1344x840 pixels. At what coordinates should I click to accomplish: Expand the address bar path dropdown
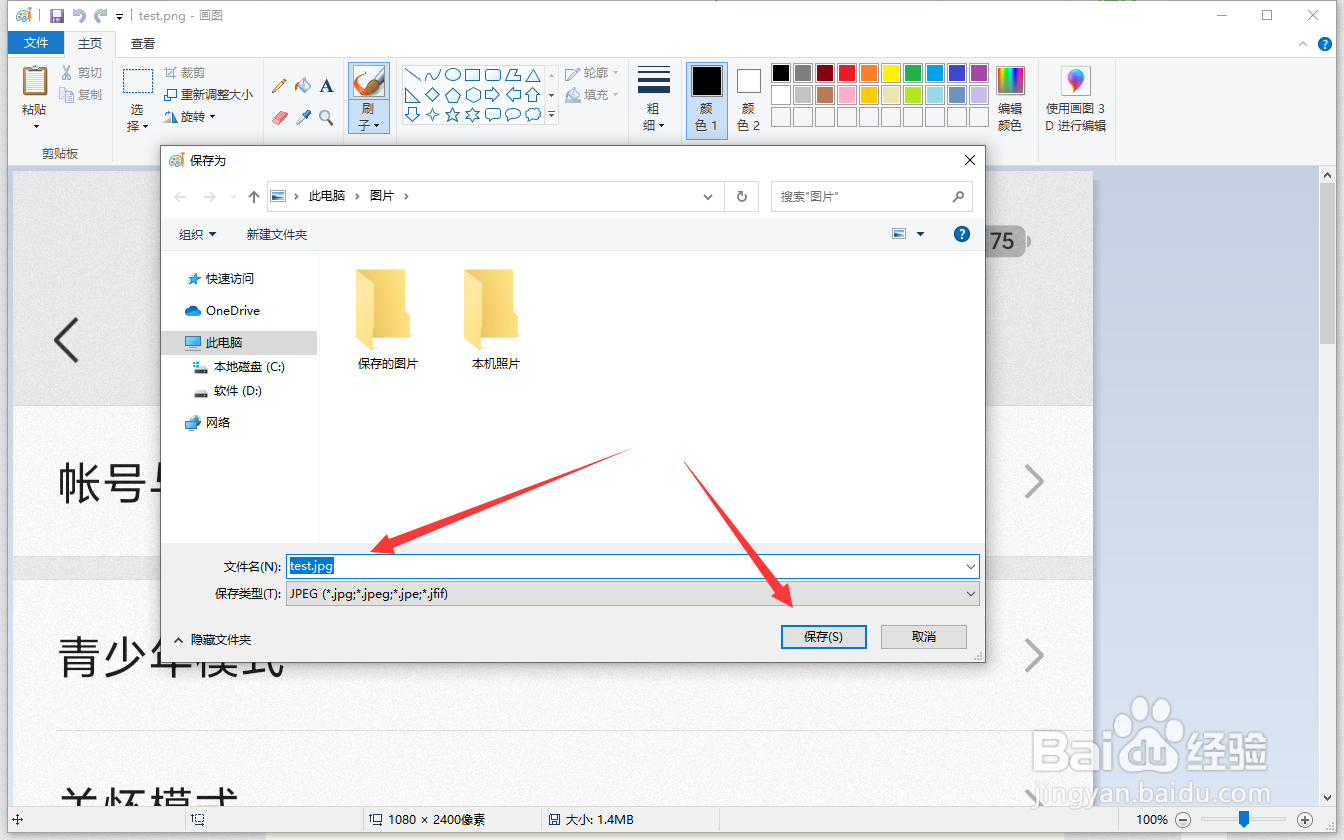click(708, 197)
